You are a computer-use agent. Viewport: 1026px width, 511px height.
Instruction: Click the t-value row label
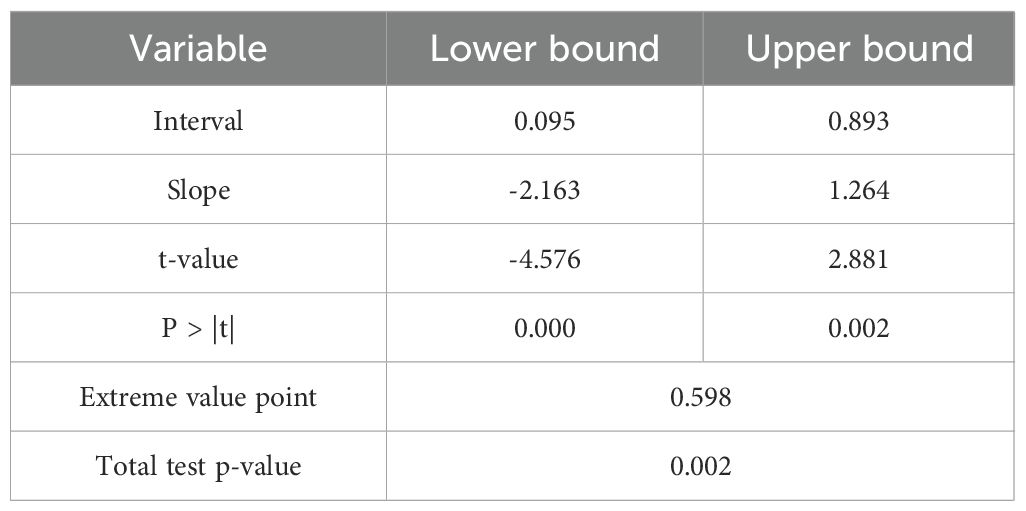[x=198, y=260]
